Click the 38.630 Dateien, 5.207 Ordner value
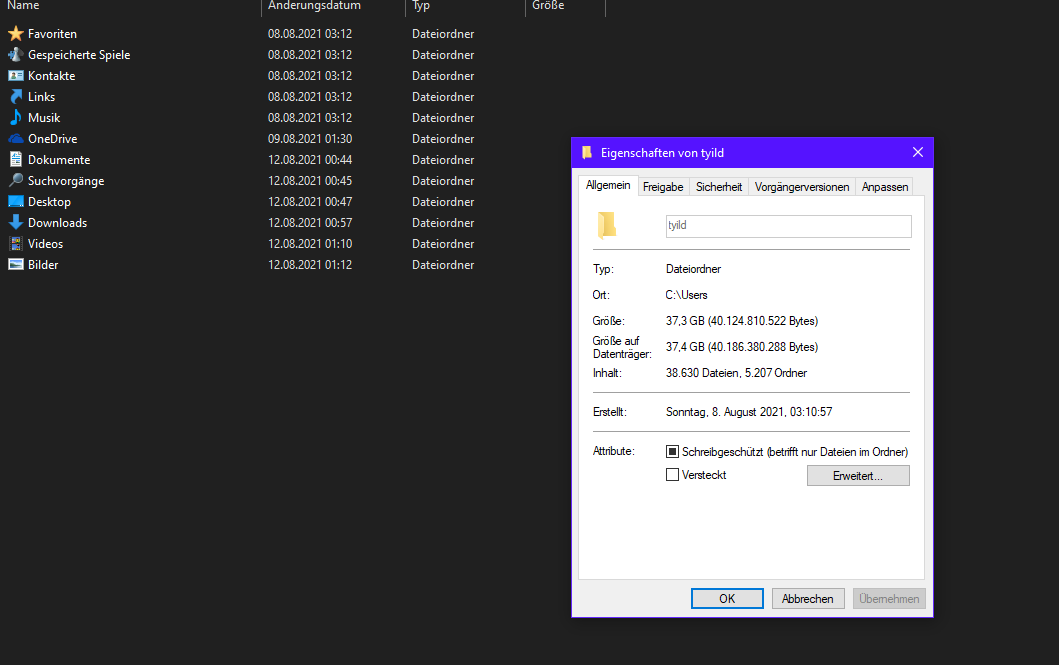Viewport: 1059px width, 665px height. pyautogui.click(x=736, y=373)
